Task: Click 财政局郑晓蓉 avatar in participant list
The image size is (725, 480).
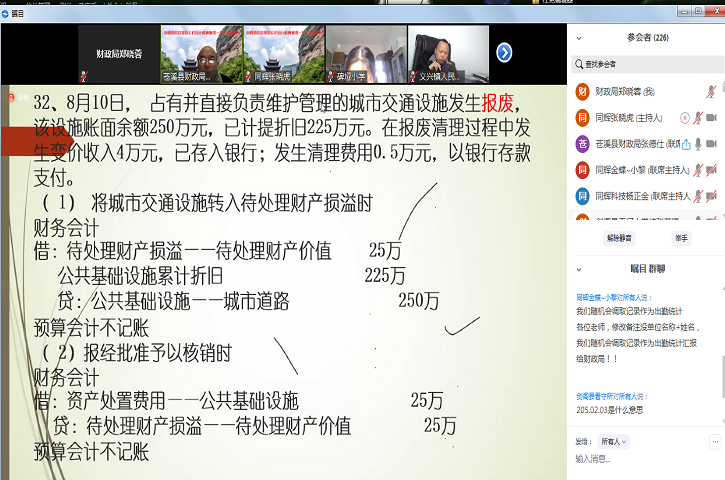Action: 582,91
